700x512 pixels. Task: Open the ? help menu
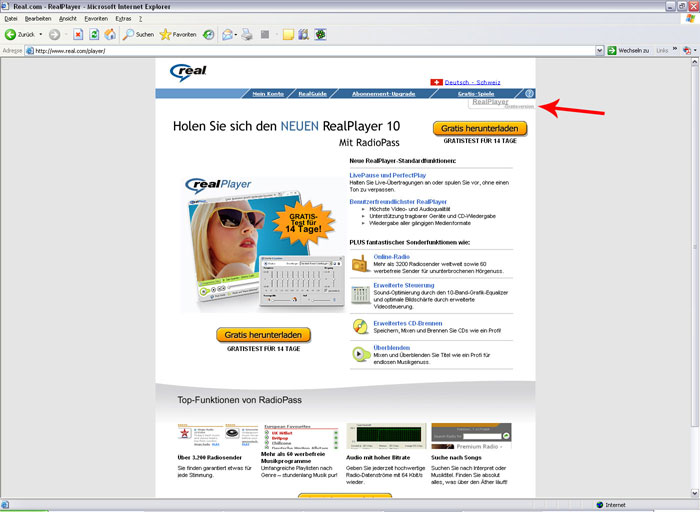tap(140, 19)
